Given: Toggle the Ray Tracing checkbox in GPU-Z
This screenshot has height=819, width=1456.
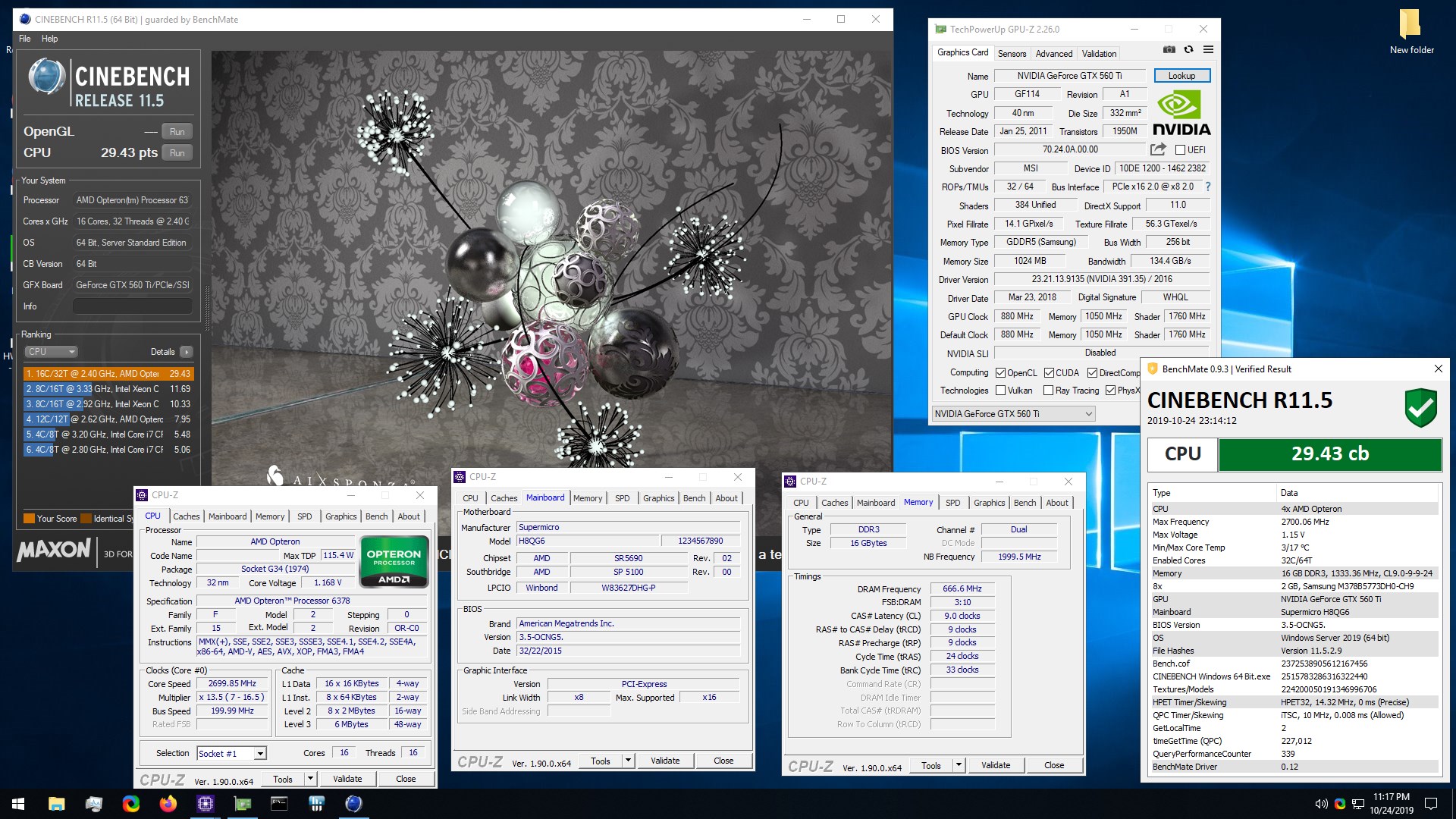Looking at the screenshot, I should point(1048,391).
